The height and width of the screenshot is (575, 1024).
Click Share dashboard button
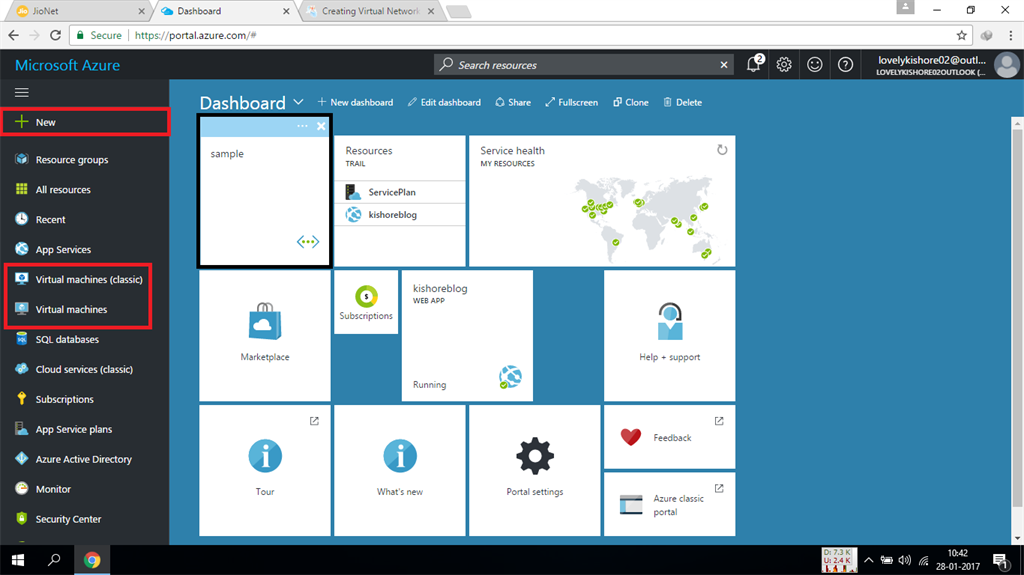pyautogui.click(x=513, y=103)
